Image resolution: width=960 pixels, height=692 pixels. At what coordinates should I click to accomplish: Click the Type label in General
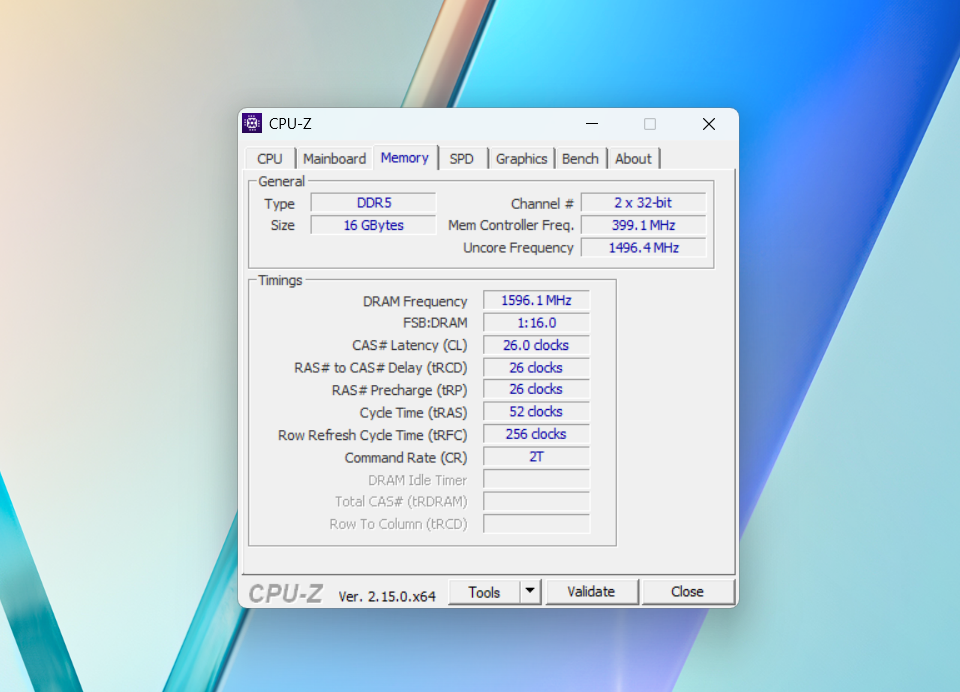(x=280, y=204)
